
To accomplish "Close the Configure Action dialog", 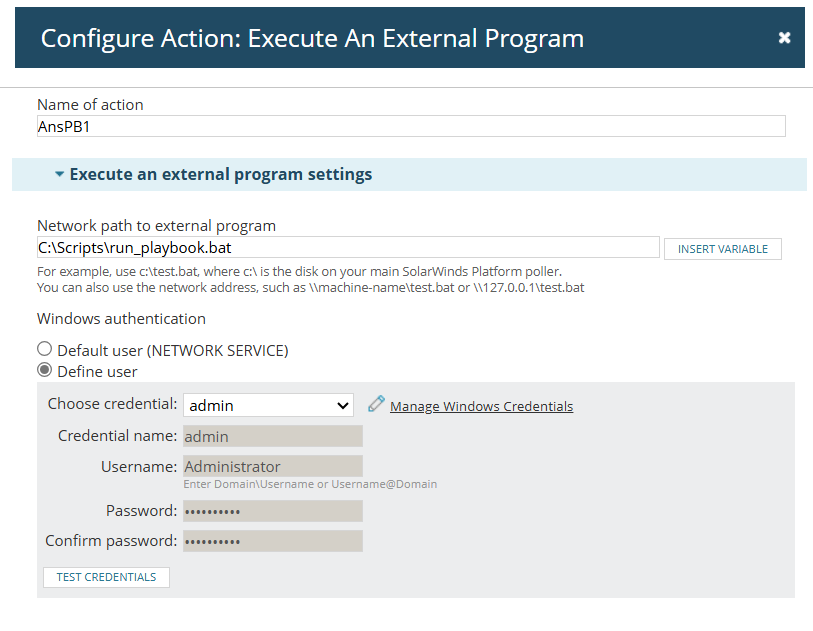I will pyautogui.click(x=784, y=38).
